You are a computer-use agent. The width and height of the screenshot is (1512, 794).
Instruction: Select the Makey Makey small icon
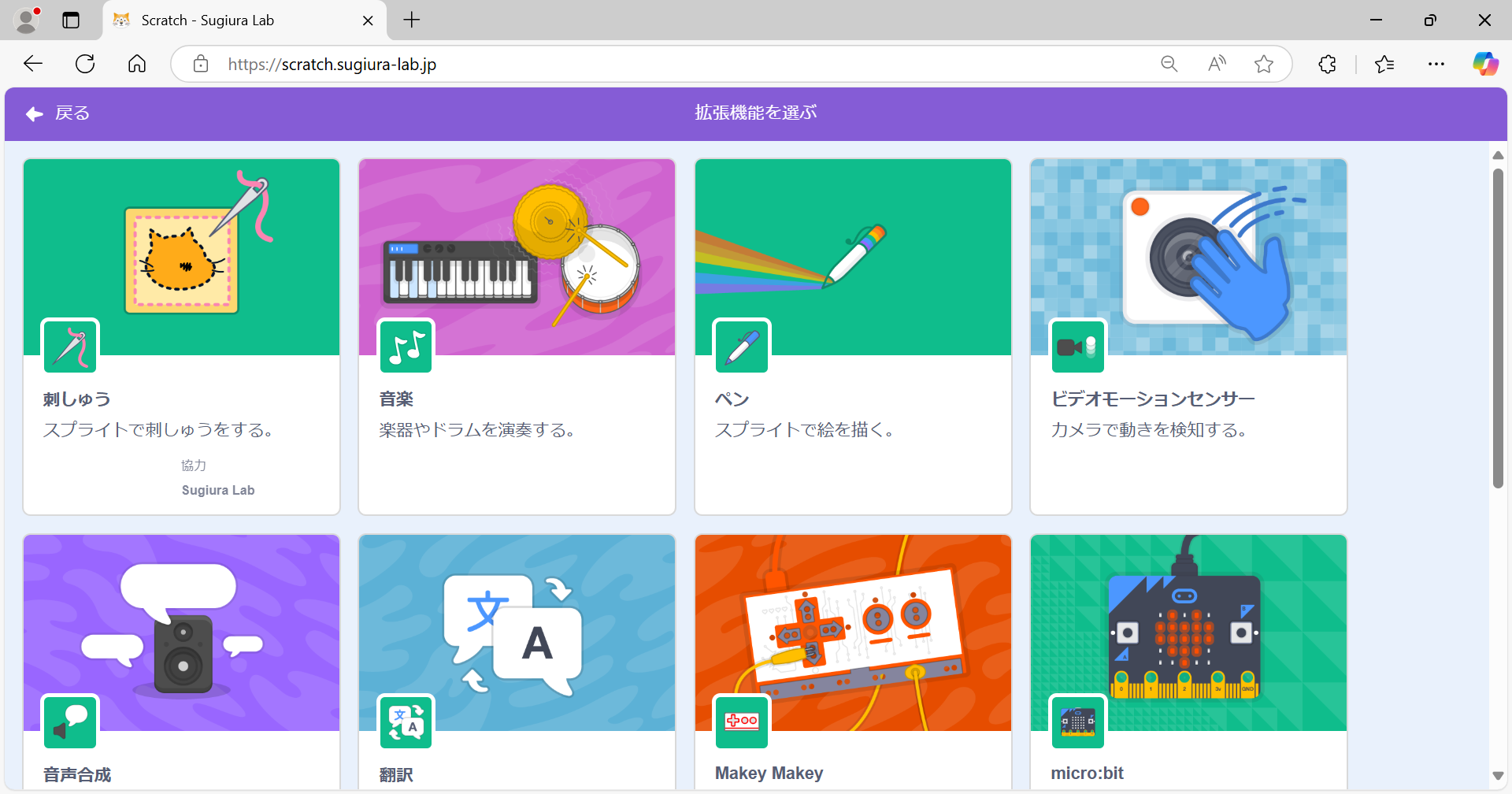click(742, 722)
